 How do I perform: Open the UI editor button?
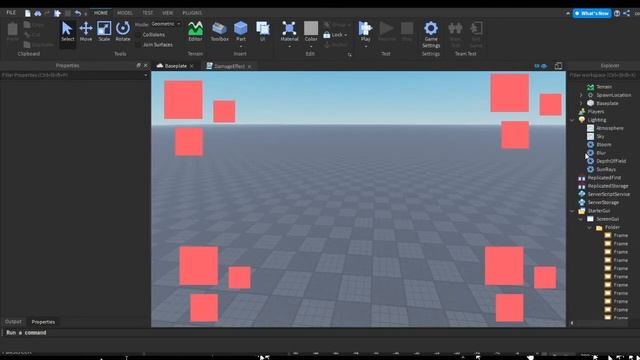262,32
